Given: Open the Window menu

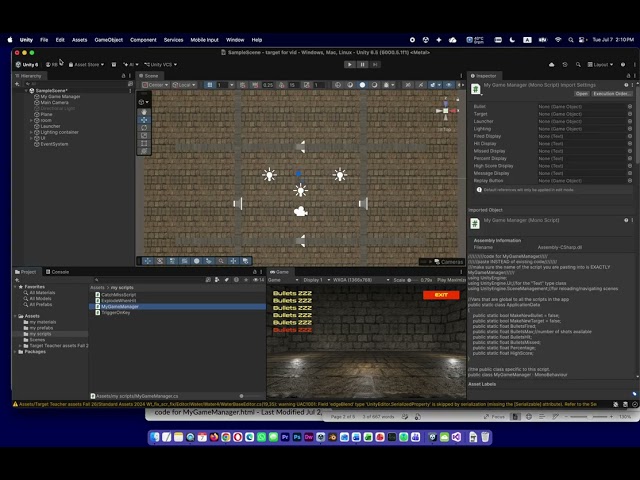Looking at the screenshot, I should pos(235,40).
